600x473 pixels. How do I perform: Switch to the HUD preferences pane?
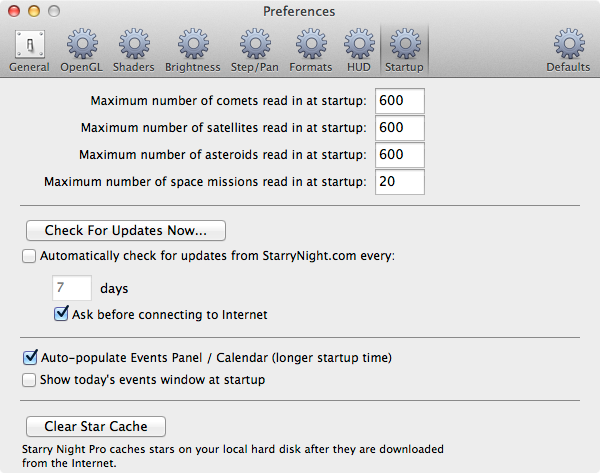tap(359, 50)
